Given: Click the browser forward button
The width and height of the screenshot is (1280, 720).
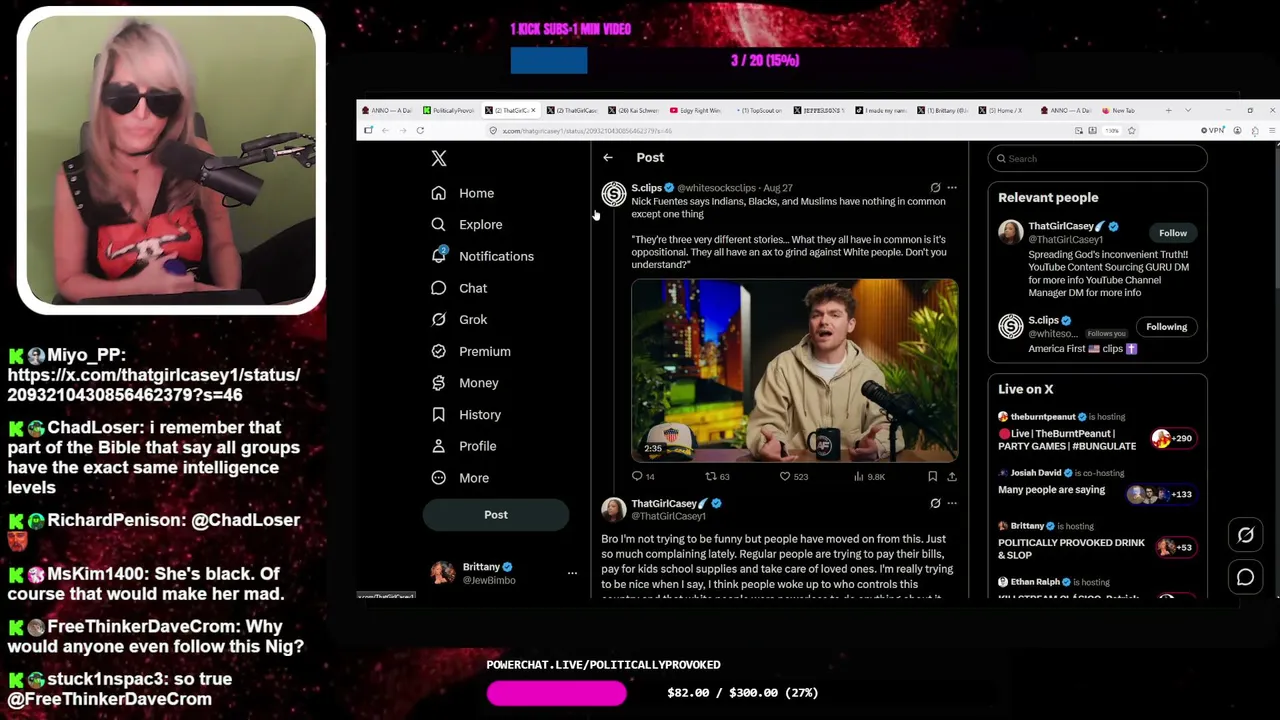Looking at the screenshot, I should coord(403,130).
